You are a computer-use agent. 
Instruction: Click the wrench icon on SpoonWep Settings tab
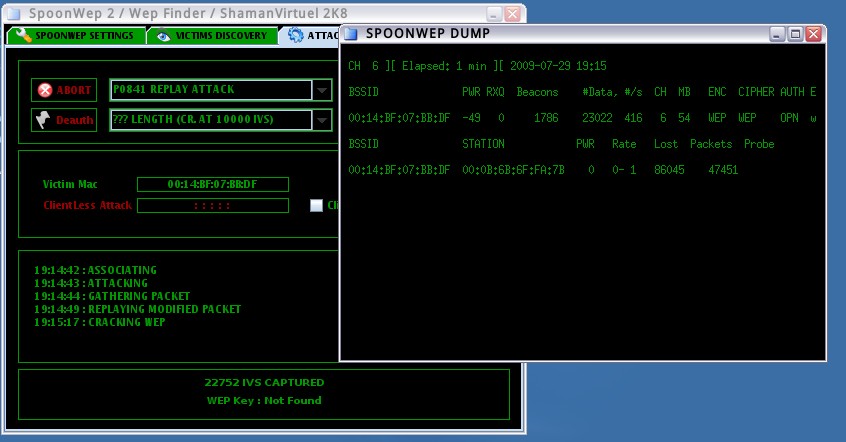pos(23,35)
